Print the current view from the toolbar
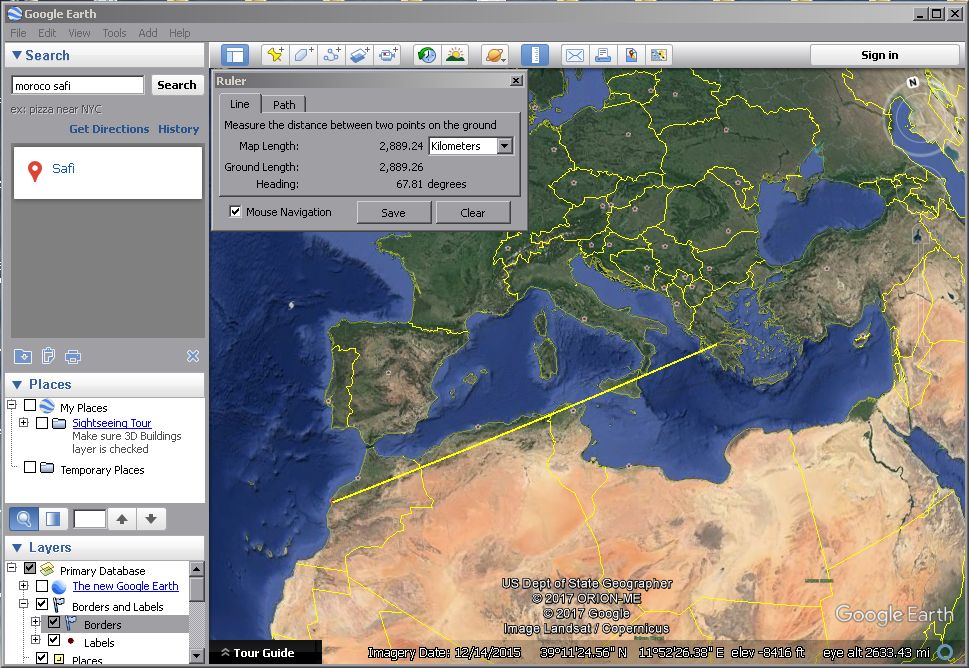 click(603, 55)
